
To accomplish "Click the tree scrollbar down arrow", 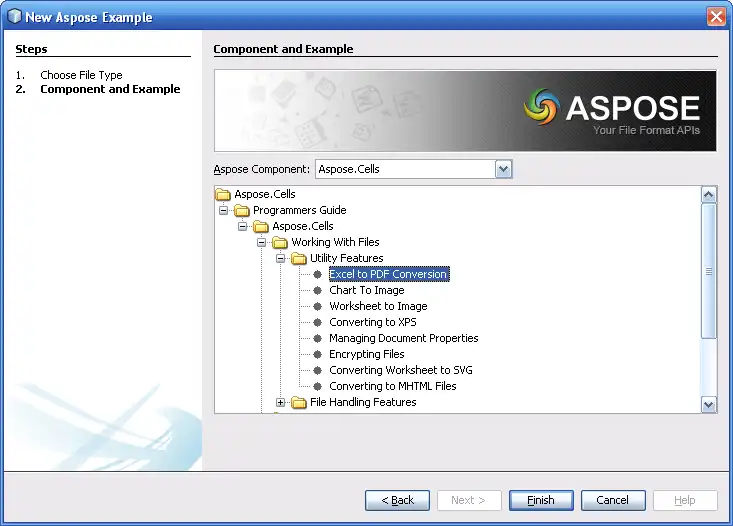I will (x=709, y=405).
